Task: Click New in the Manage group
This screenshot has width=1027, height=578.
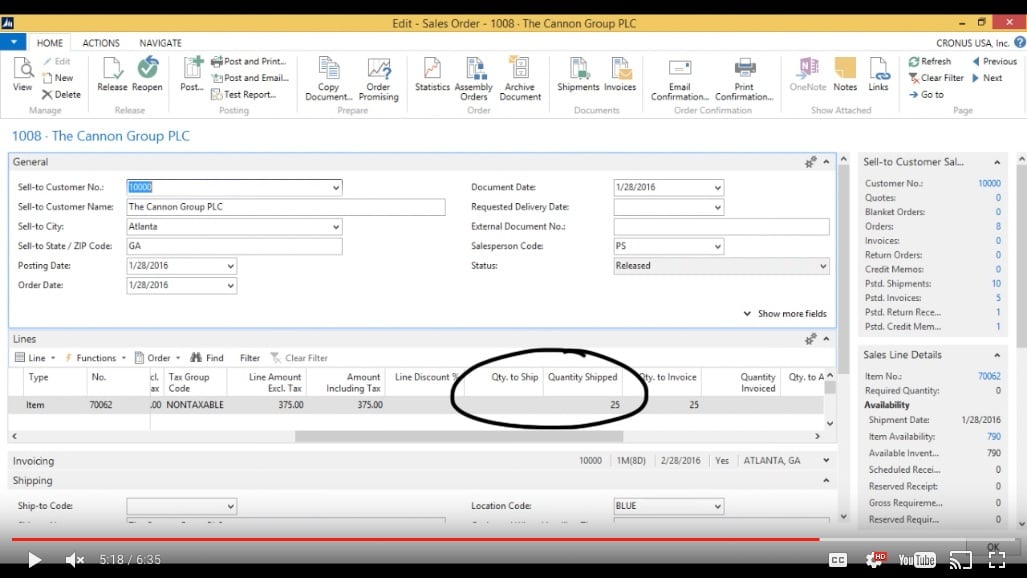Action: tap(58, 77)
